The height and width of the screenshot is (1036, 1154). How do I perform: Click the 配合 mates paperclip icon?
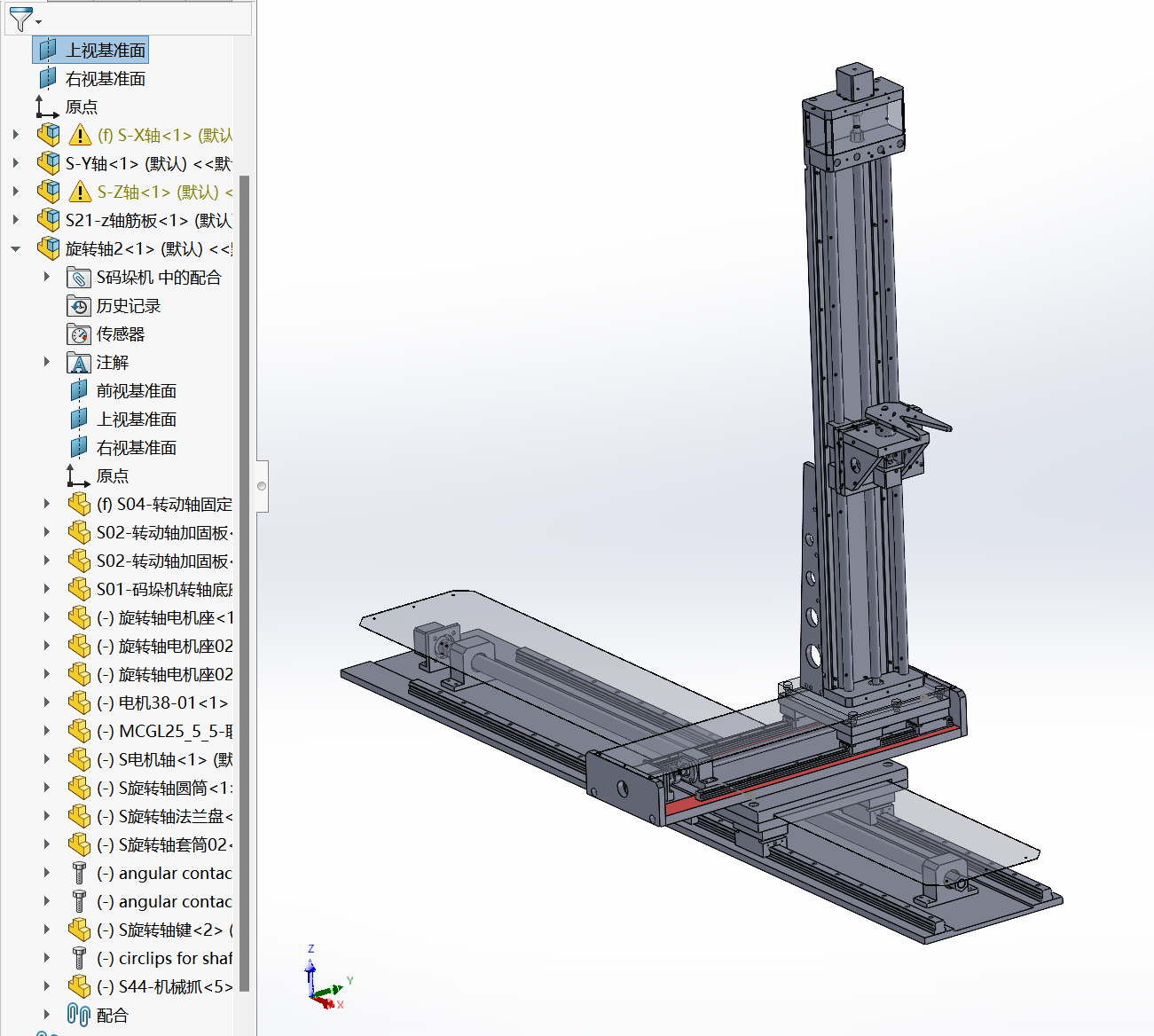point(79,1015)
